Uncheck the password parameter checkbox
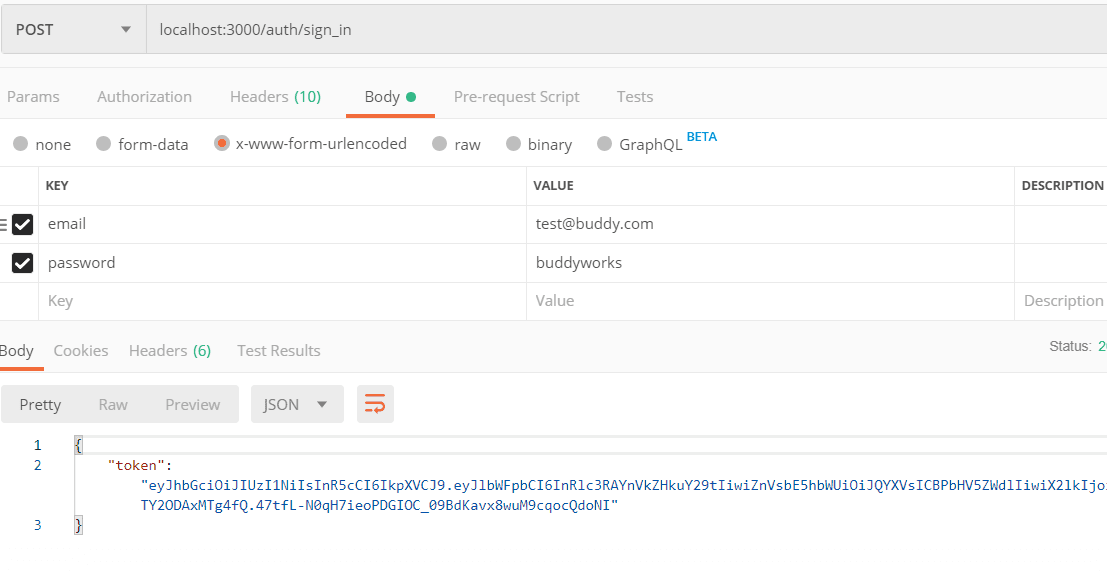The height and width of the screenshot is (571, 1107). 23,263
